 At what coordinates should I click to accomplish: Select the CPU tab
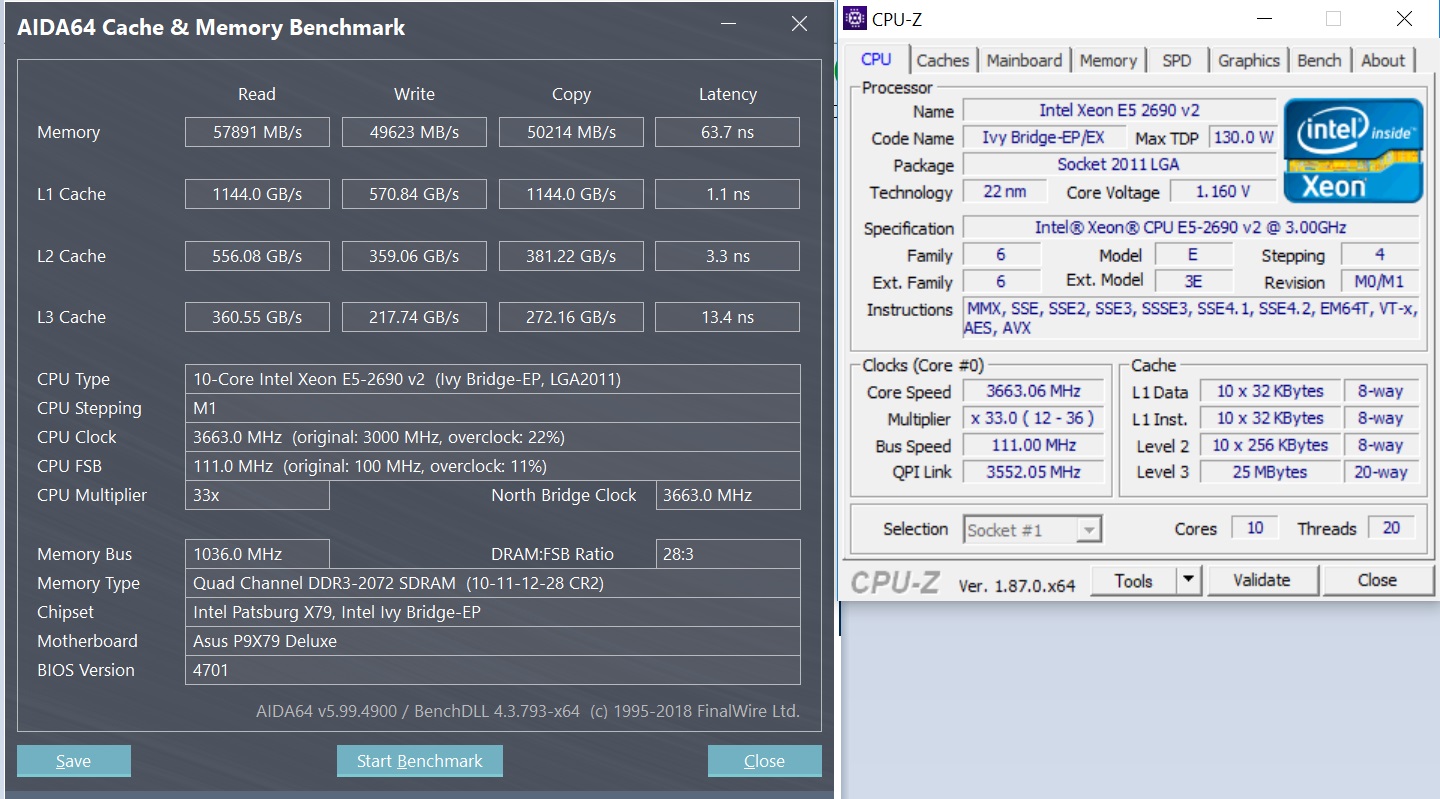pyautogui.click(x=876, y=59)
